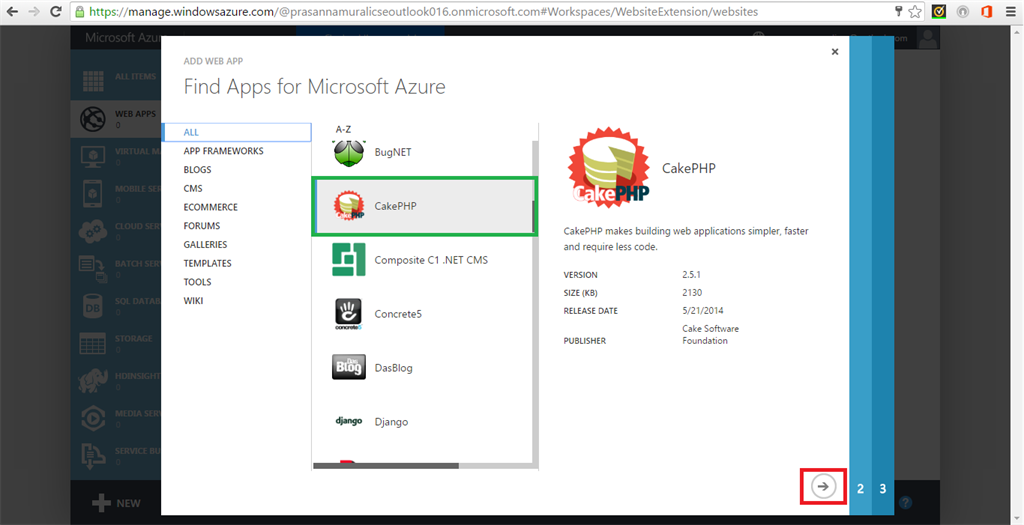
Task: Jump to wizard step 3
Action: 882,488
